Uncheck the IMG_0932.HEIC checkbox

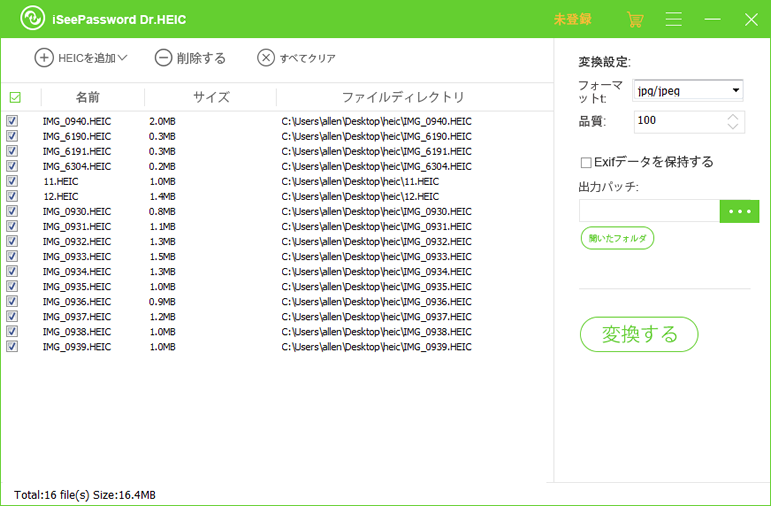coord(12,241)
